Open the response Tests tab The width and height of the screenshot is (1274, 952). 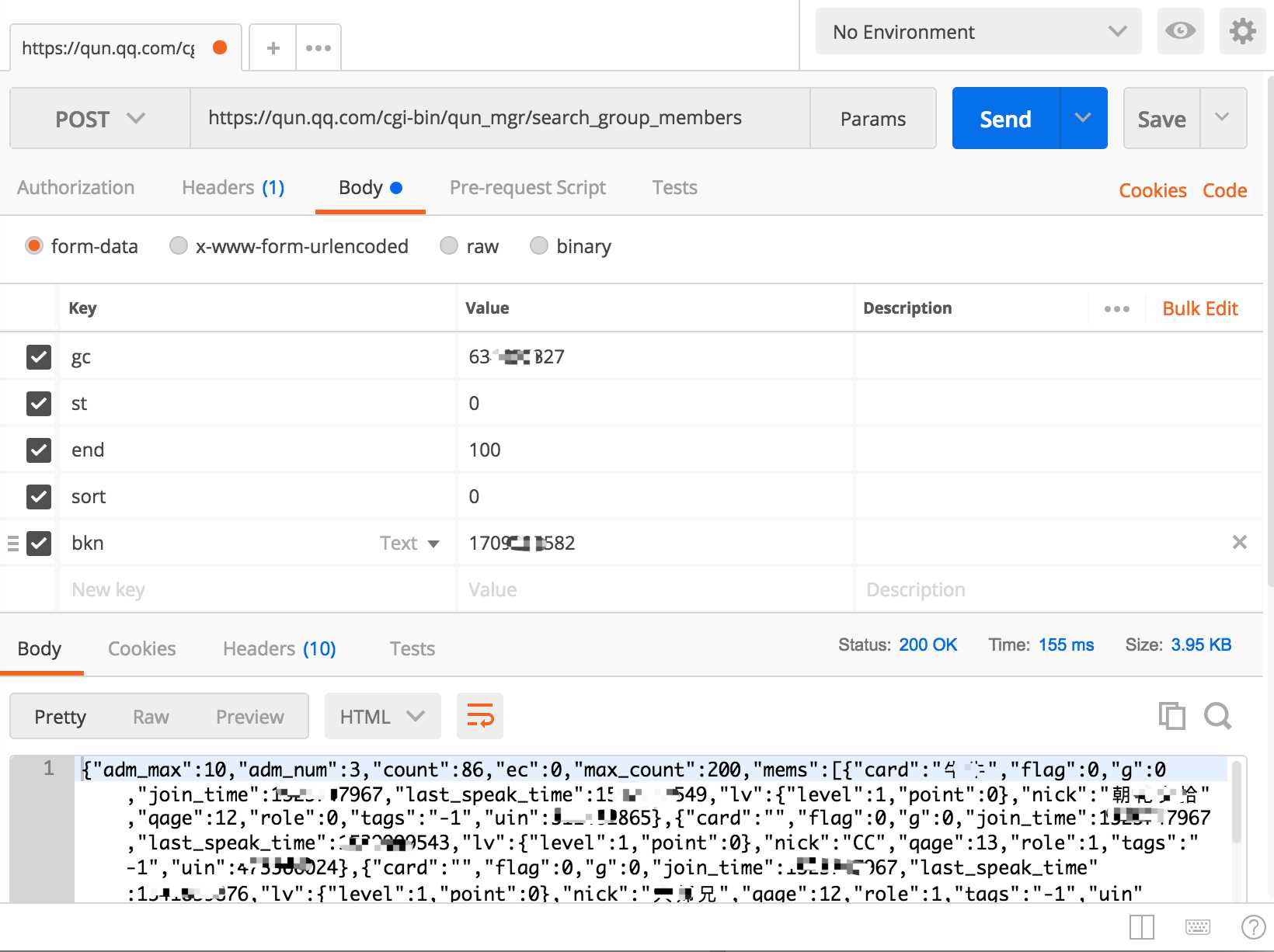pyautogui.click(x=412, y=648)
